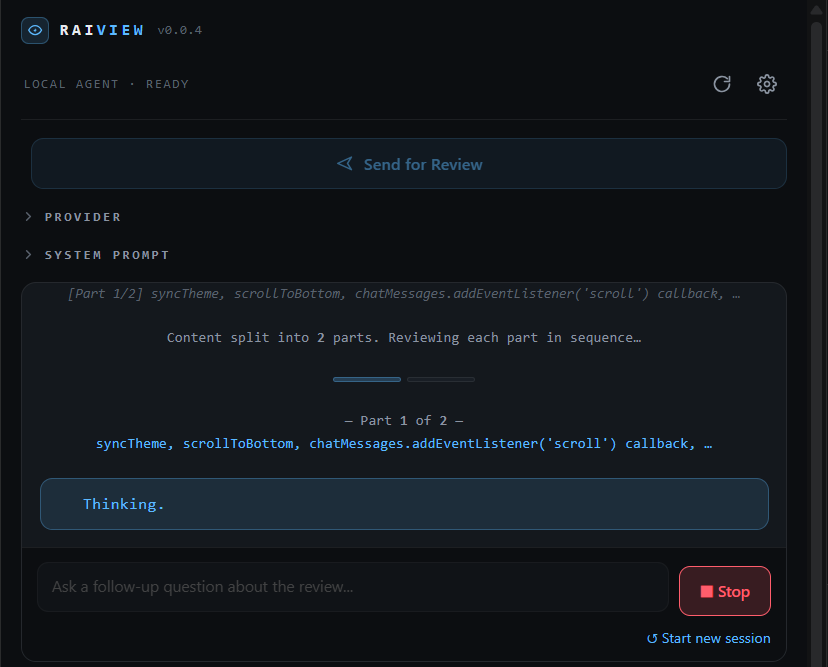Click the blue syncTheme function list text
This screenshot has width=828, height=667.
[404, 444]
